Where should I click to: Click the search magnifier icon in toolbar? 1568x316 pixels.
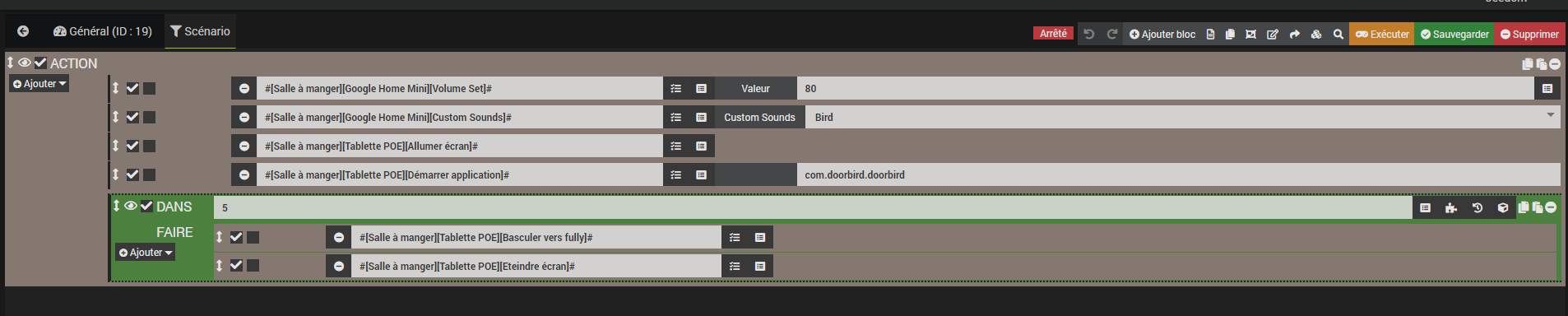pyautogui.click(x=1338, y=34)
